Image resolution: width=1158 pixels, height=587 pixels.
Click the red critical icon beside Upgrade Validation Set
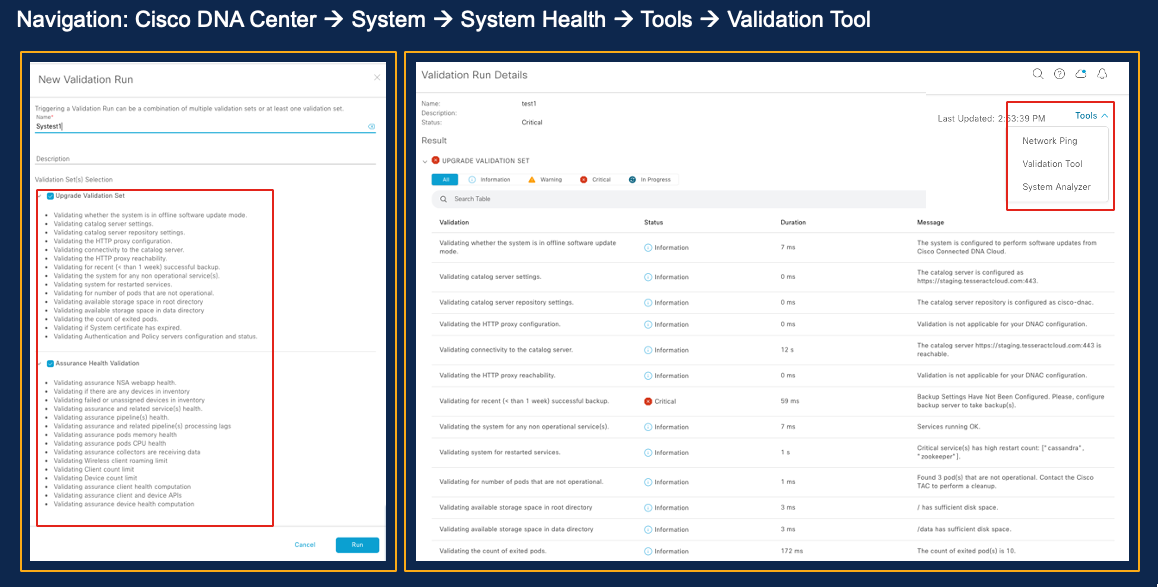(x=435, y=161)
